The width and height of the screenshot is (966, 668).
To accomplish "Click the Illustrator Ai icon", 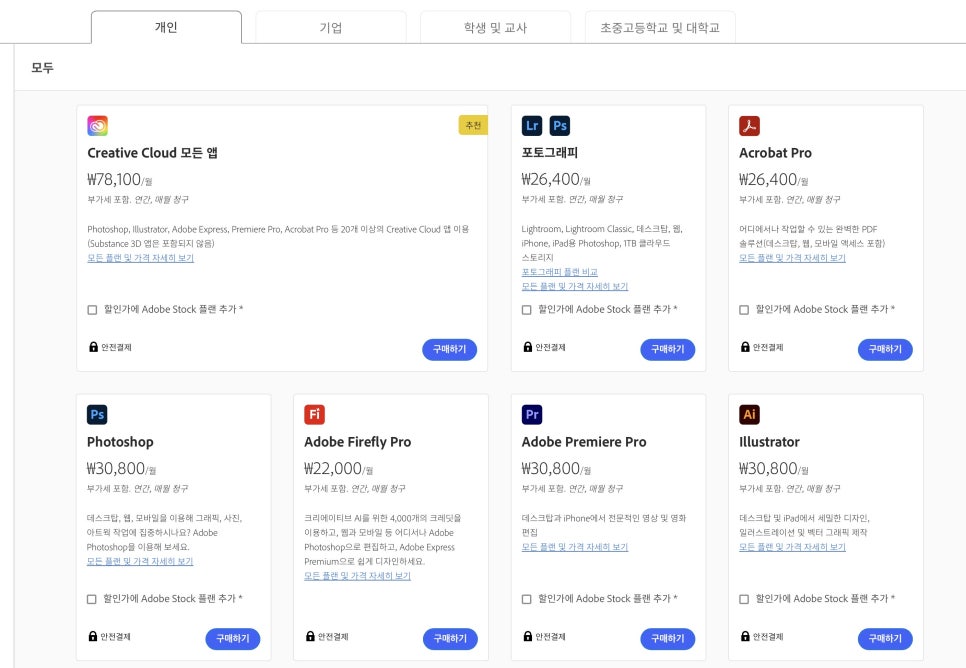I will pos(749,415).
